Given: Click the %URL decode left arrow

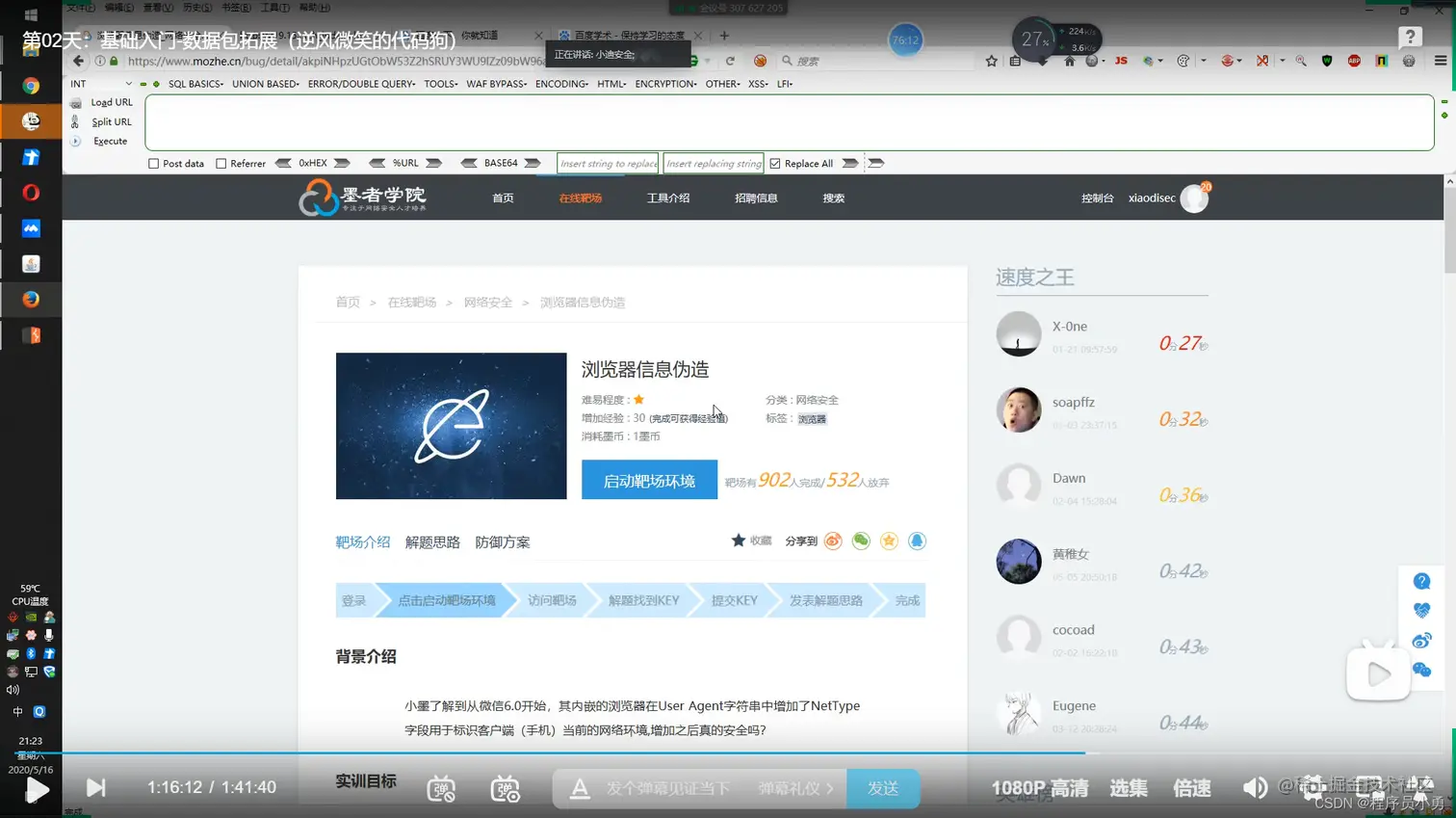Looking at the screenshot, I should [x=377, y=163].
